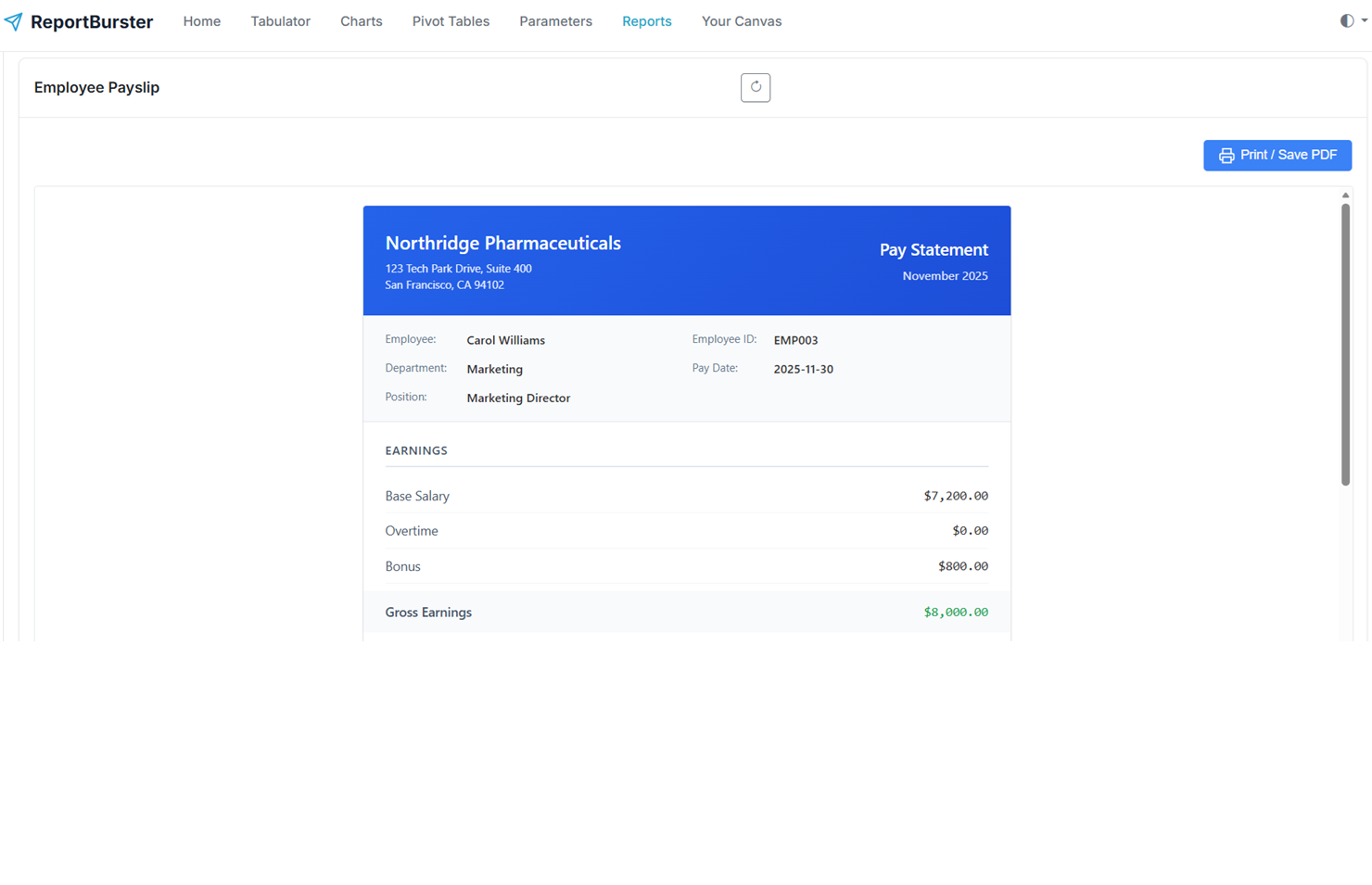The image size is (1372, 885).
Task: Click the Gross Earnings amount $8,000.00
Action: point(955,612)
